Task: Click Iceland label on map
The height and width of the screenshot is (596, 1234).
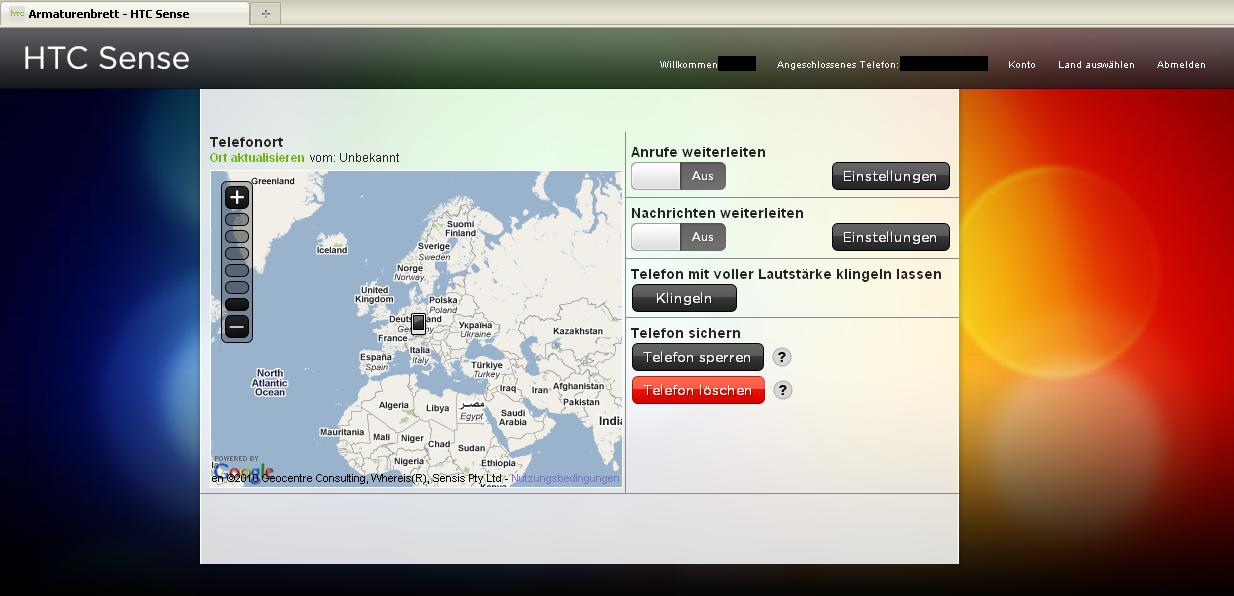Action: coord(332,250)
